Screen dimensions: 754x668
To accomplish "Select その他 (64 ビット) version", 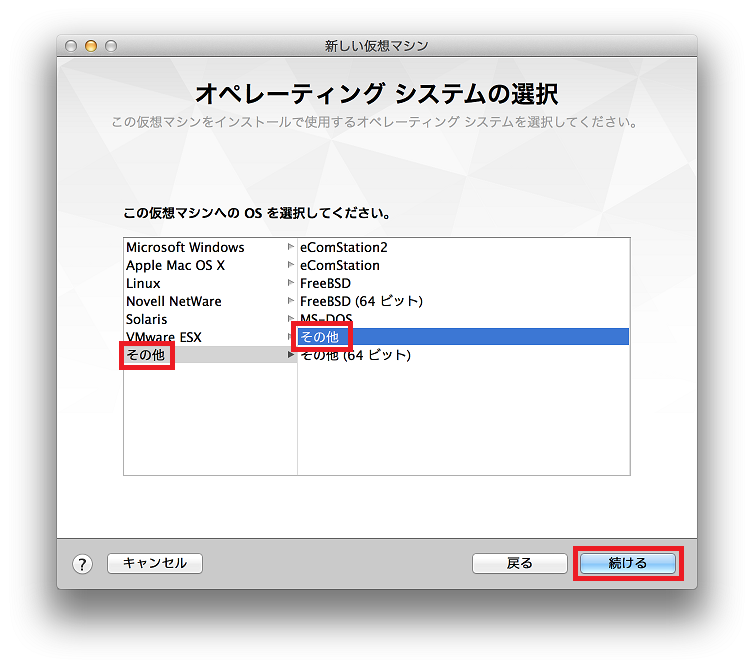I will pos(356,355).
